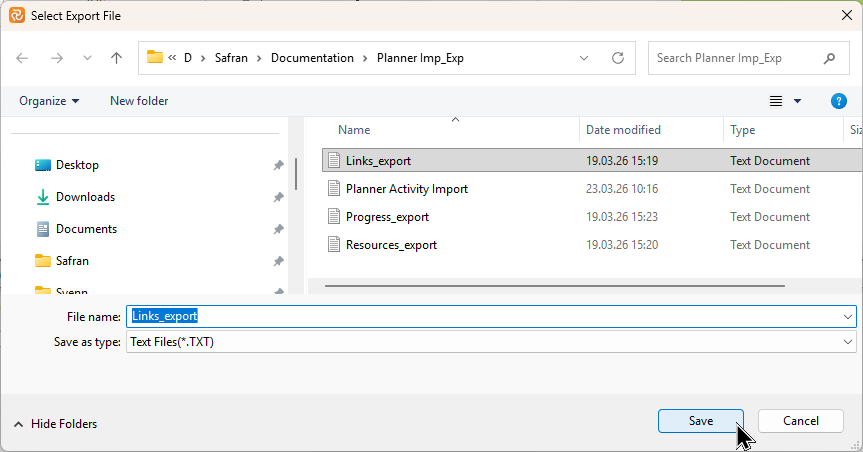Open Desktop in the navigation pane
This screenshot has width=863, height=452.
(x=77, y=165)
